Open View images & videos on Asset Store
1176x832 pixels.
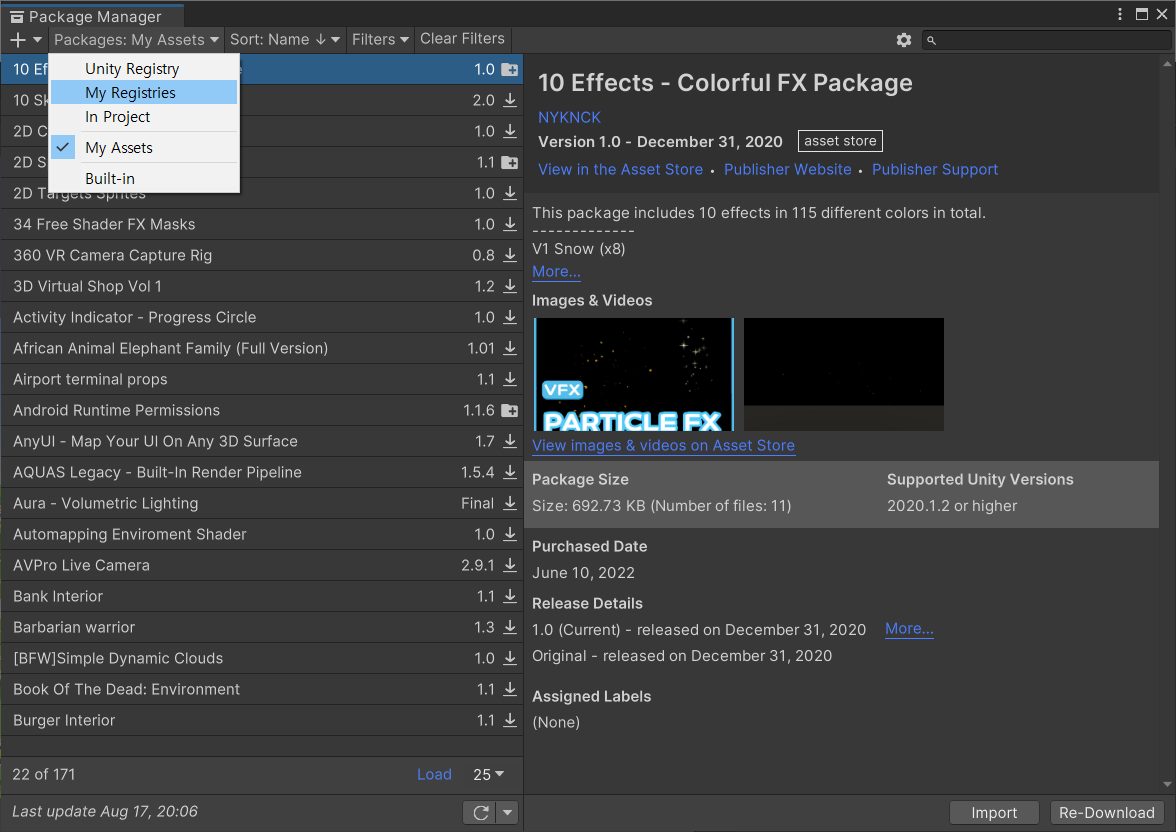click(663, 446)
